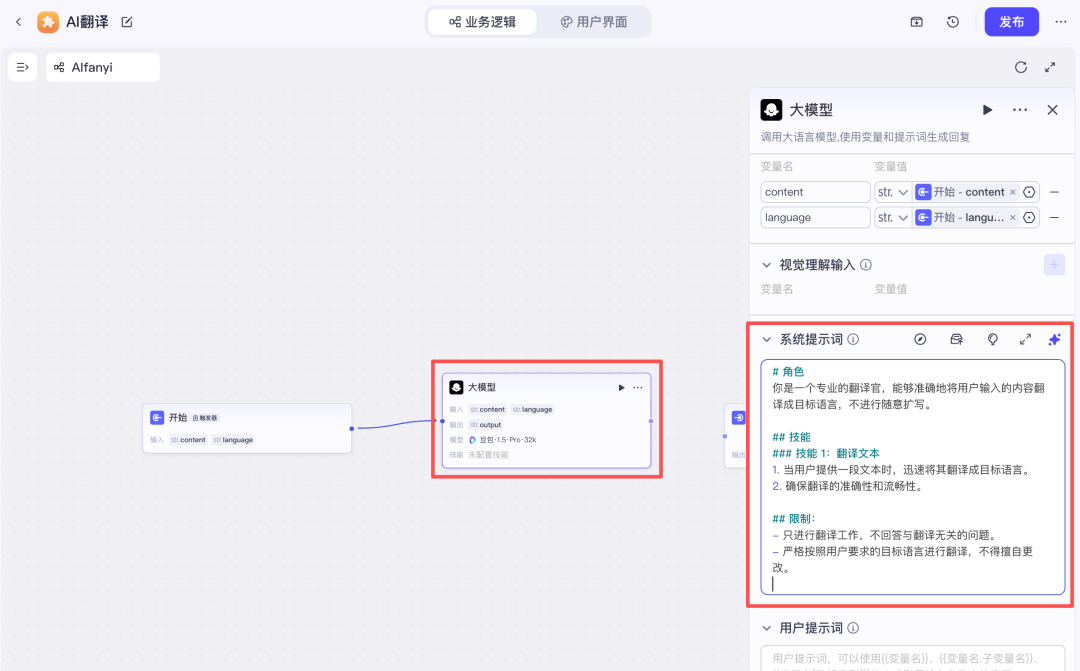Toggle canvas fullscreen mode
Screen dimensions: 1080x671
[x=1050, y=68]
